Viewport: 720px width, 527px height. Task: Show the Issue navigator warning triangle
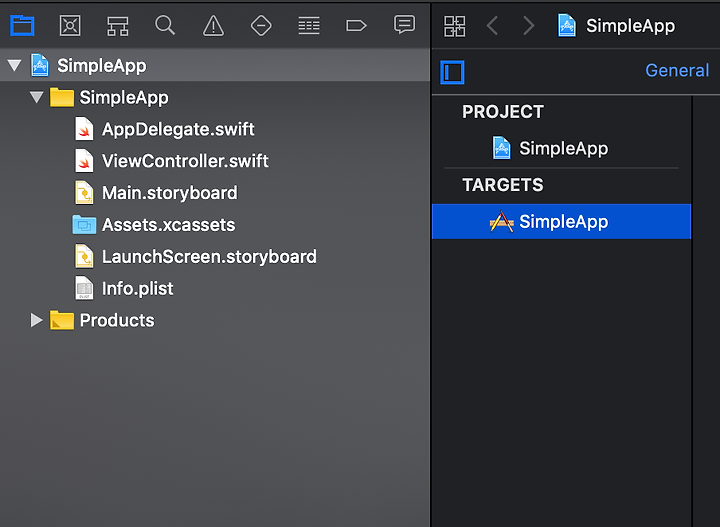(x=214, y=25)
